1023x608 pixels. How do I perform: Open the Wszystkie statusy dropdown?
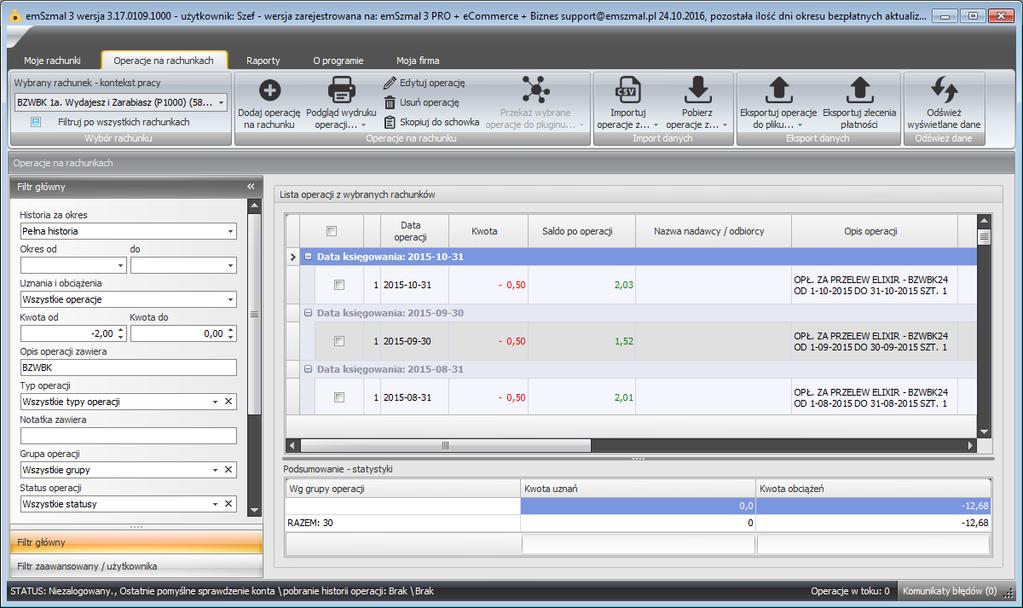click(x=215, y=504)
